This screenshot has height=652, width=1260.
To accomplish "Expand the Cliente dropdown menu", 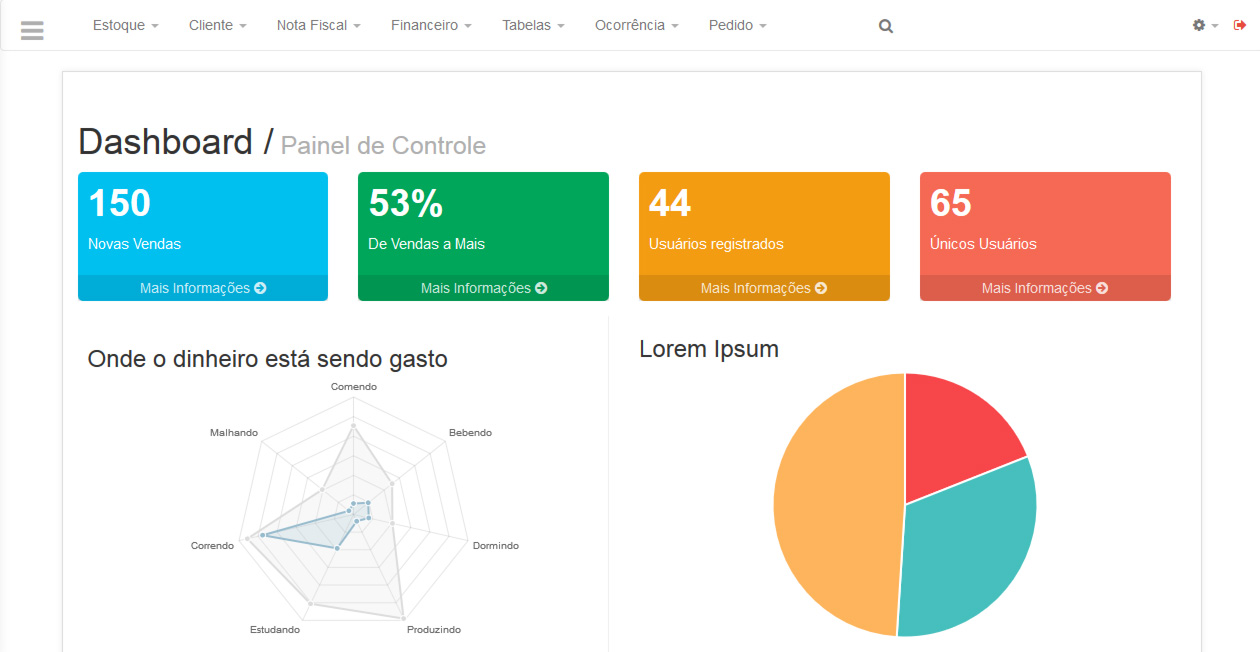I will 217,25.
